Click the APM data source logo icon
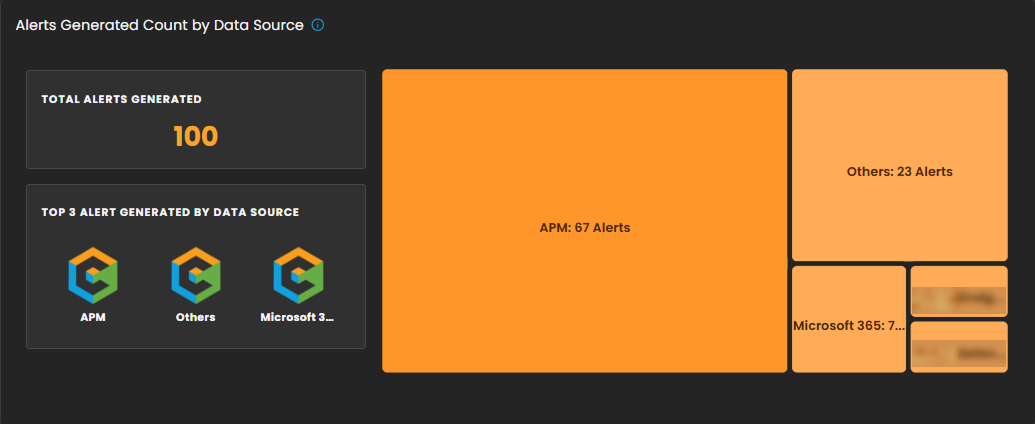The width and height of the screenshot is (1035, 424). (x=93, y=275)
